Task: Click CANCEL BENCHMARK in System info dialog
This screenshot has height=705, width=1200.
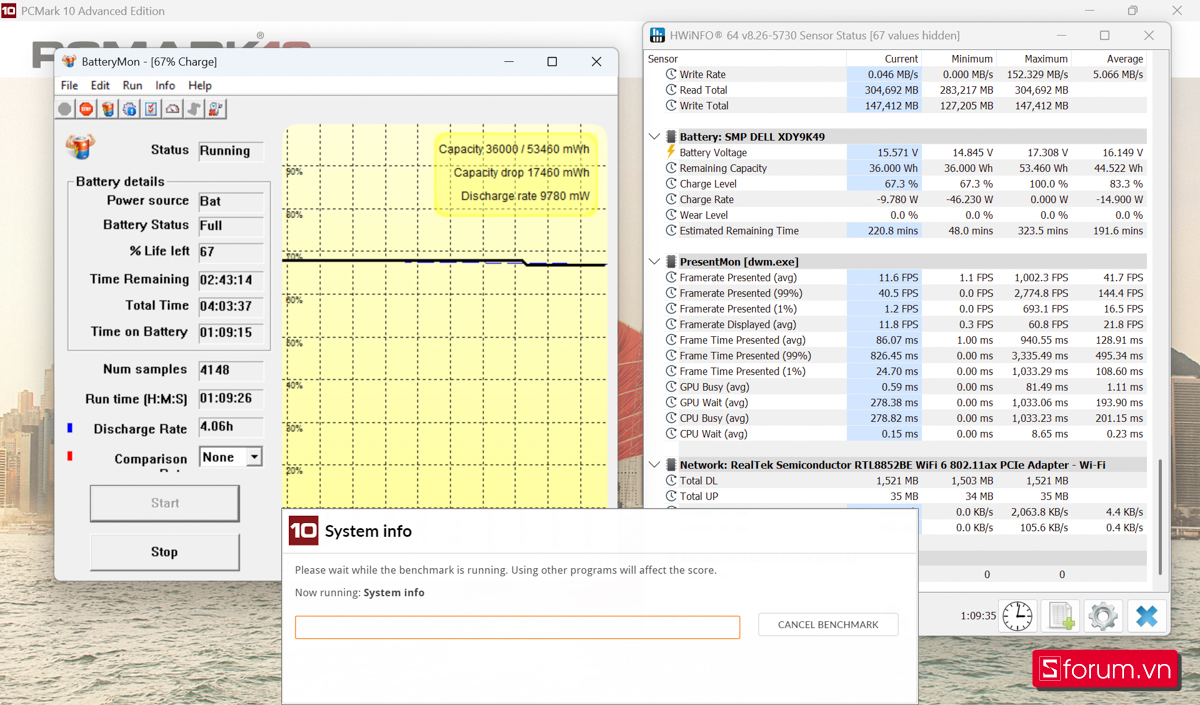Action: tap(828, 625)
